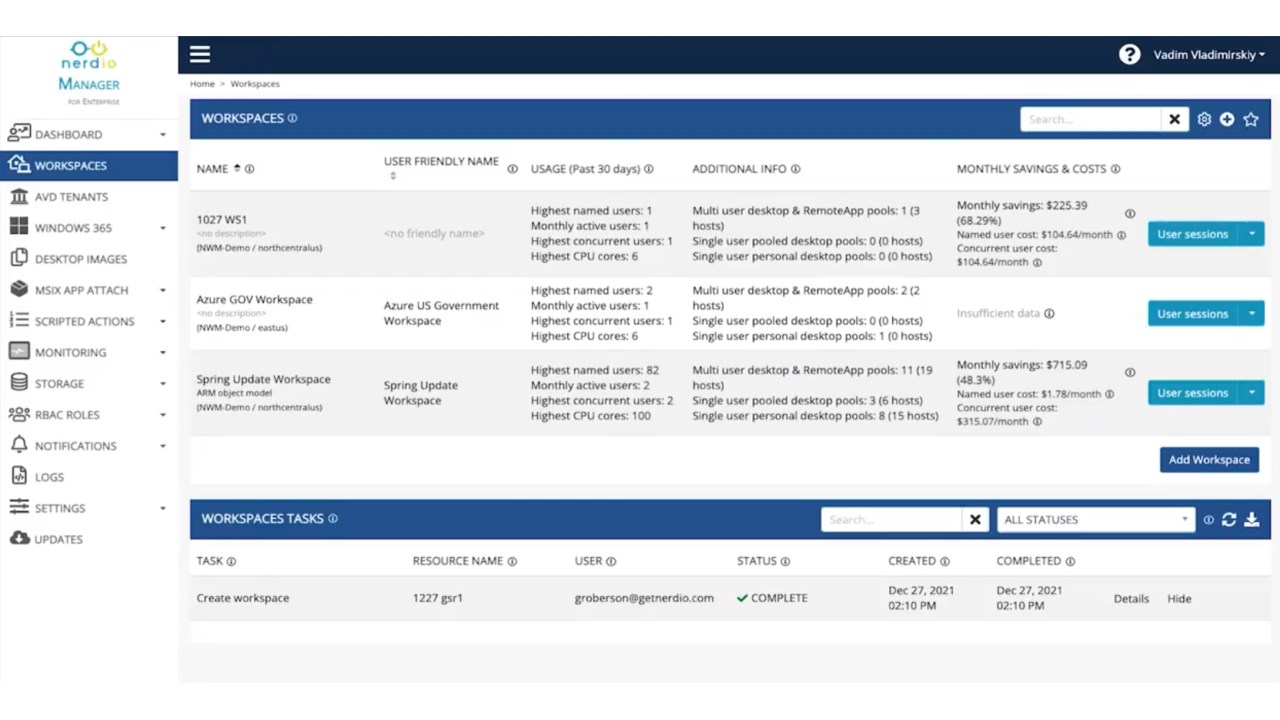This screenshot has height=720, width=1280.
Task: Clear the Workspaces Tasks search with X
Action: pos(975,520)
